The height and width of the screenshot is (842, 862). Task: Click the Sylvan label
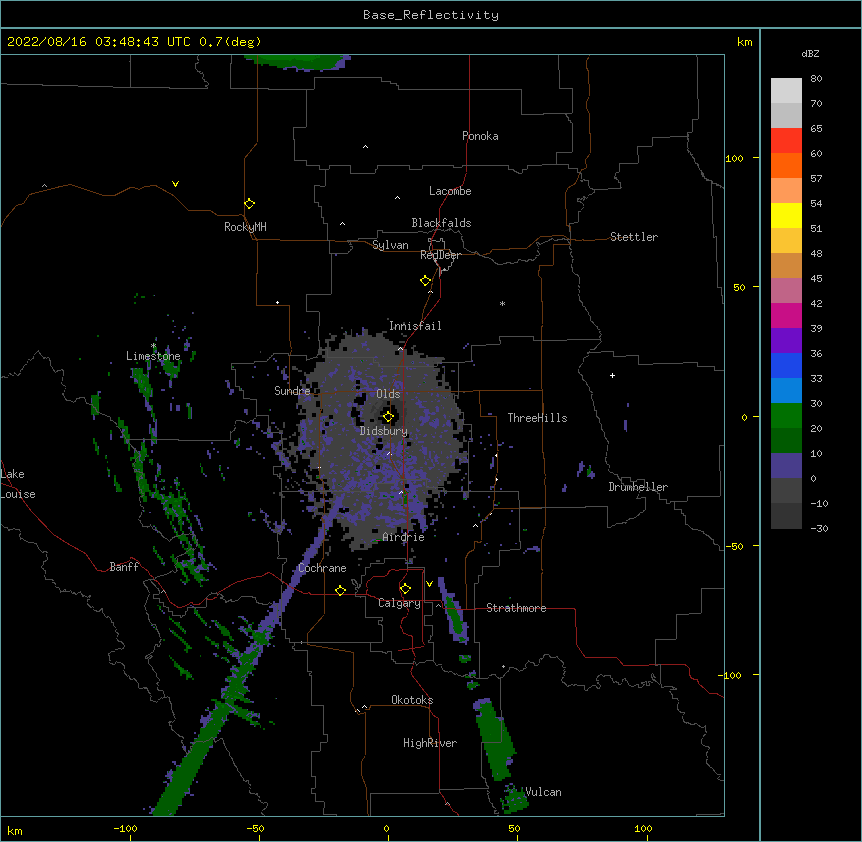point(390,245)
